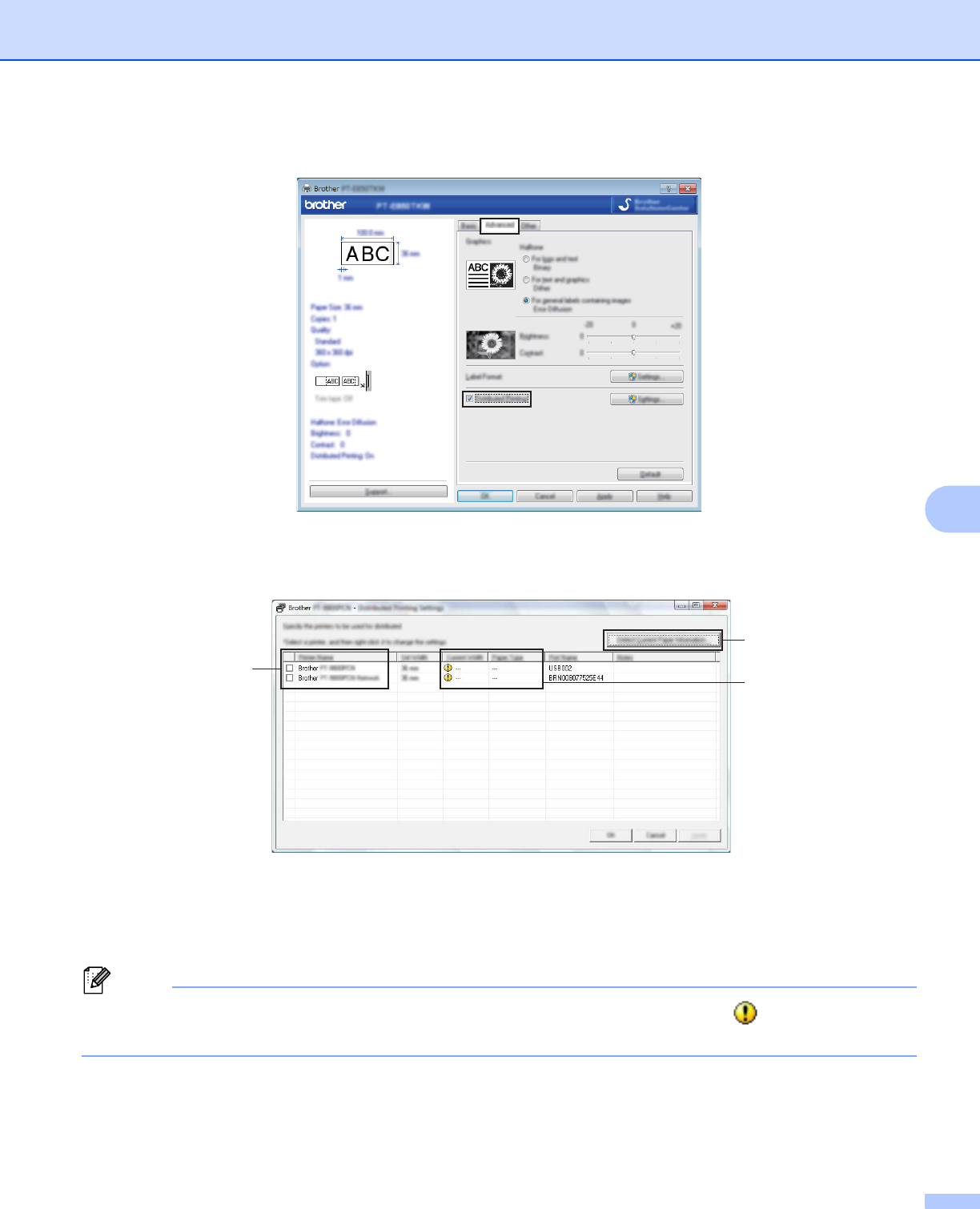Open Distributed Printing Settings button
Viewport: 980px width, 1209px height.
[647, 399]
